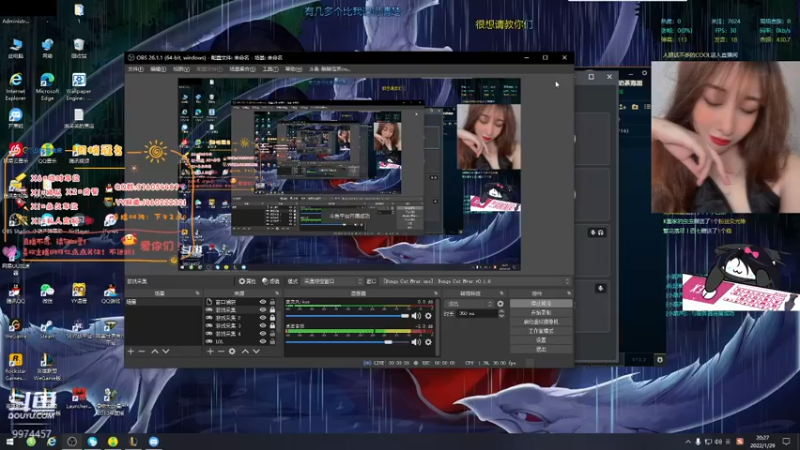The height and width of the screenshot is (450, 800).
Task: Open Internet Explorer desktop icon
Action: [x=16, y=86]
